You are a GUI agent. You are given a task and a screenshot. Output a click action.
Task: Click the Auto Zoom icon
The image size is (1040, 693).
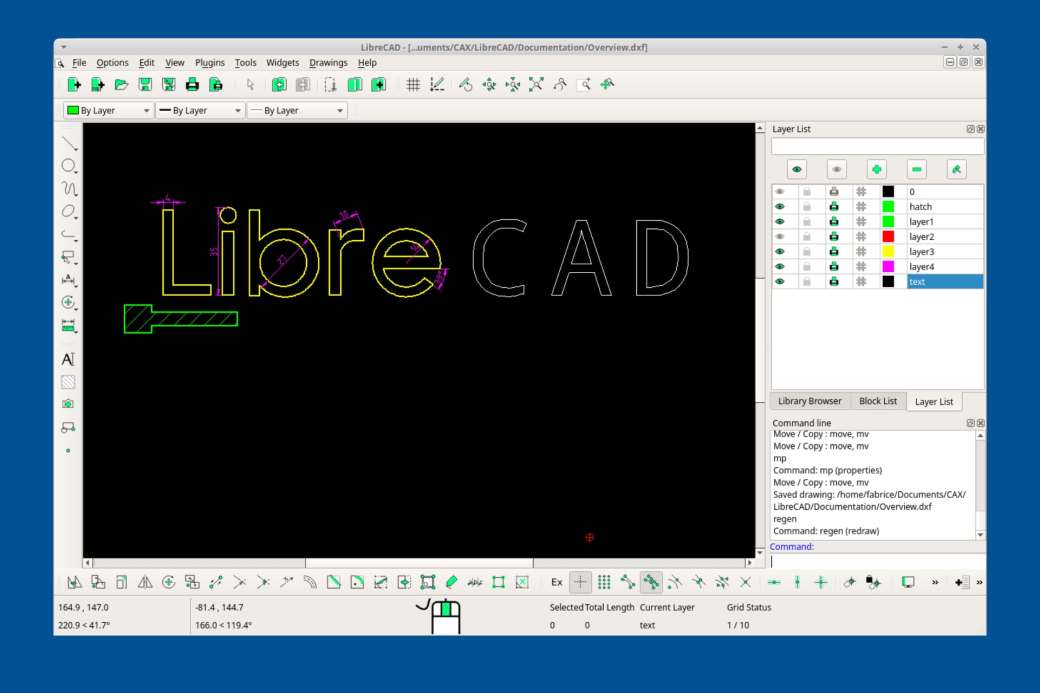(537, 85)
